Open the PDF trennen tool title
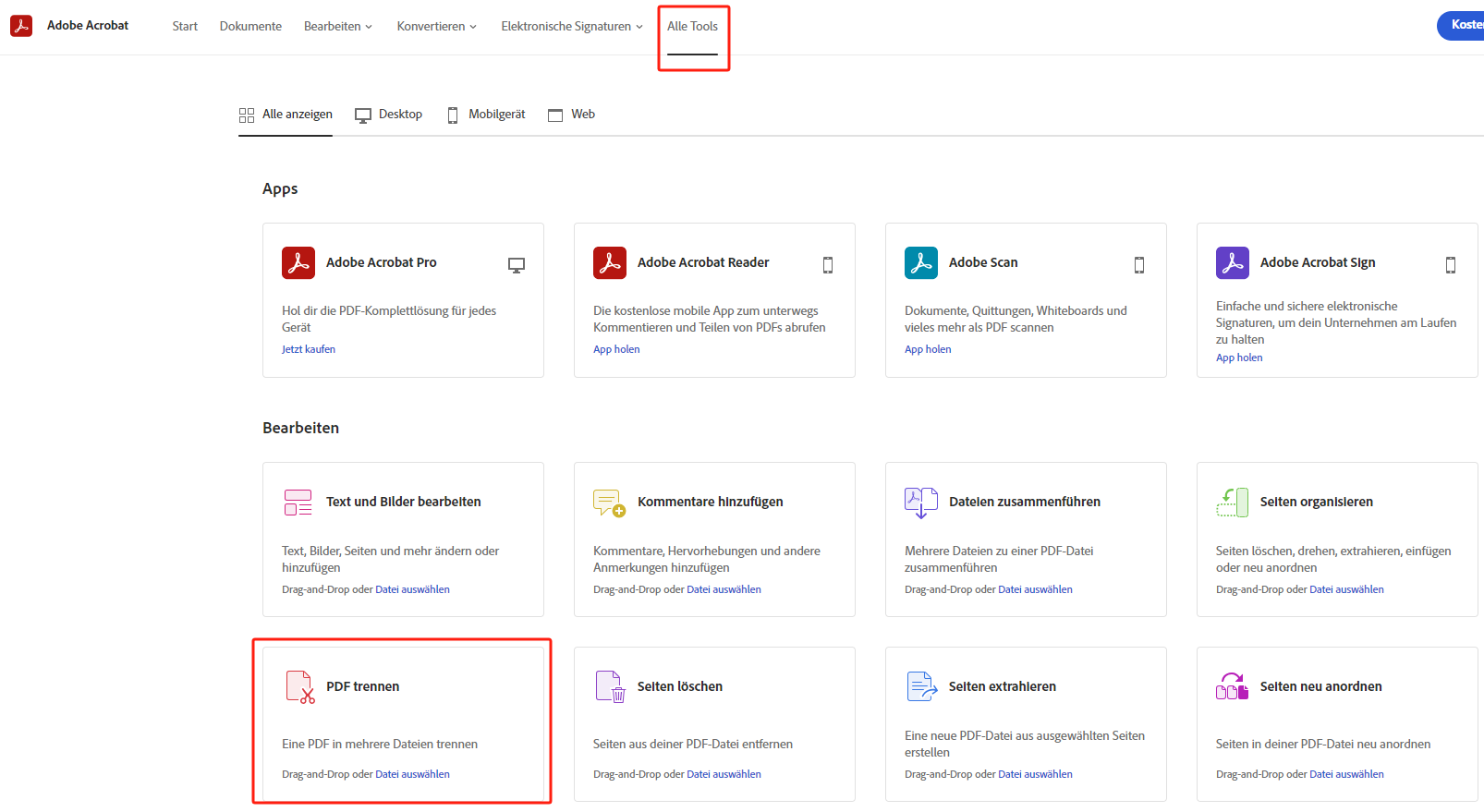Viewport: 1484px width, 812px height. point(363,686)
